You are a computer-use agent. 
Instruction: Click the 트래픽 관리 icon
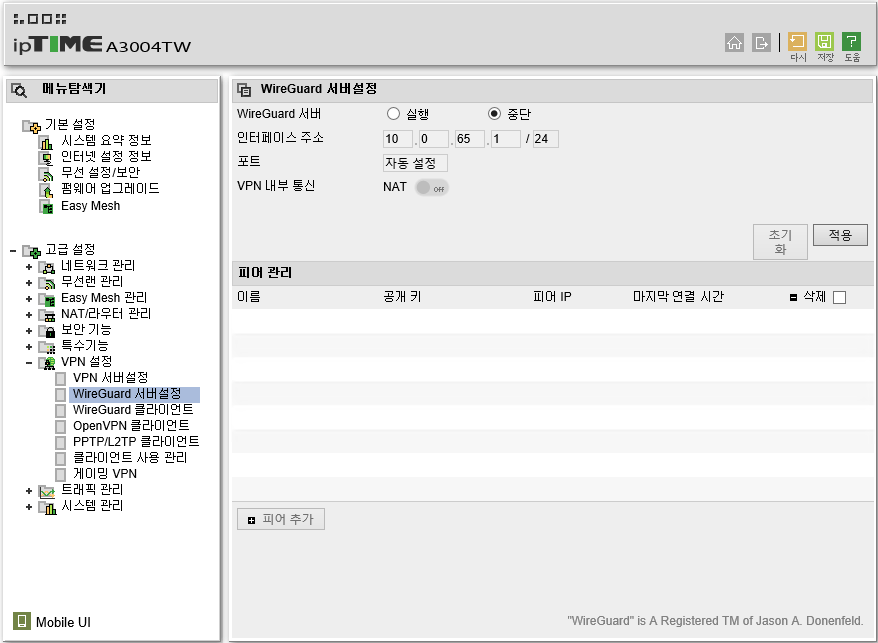(x=46, y=491)
